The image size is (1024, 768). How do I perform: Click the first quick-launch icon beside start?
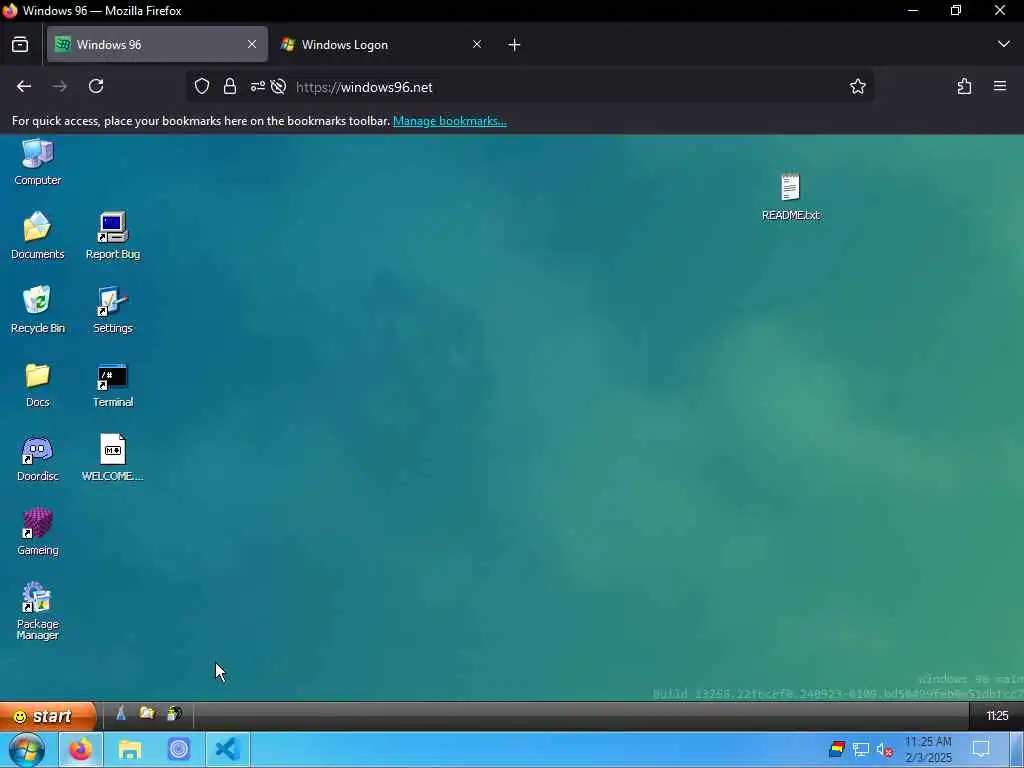click(121, 713)
